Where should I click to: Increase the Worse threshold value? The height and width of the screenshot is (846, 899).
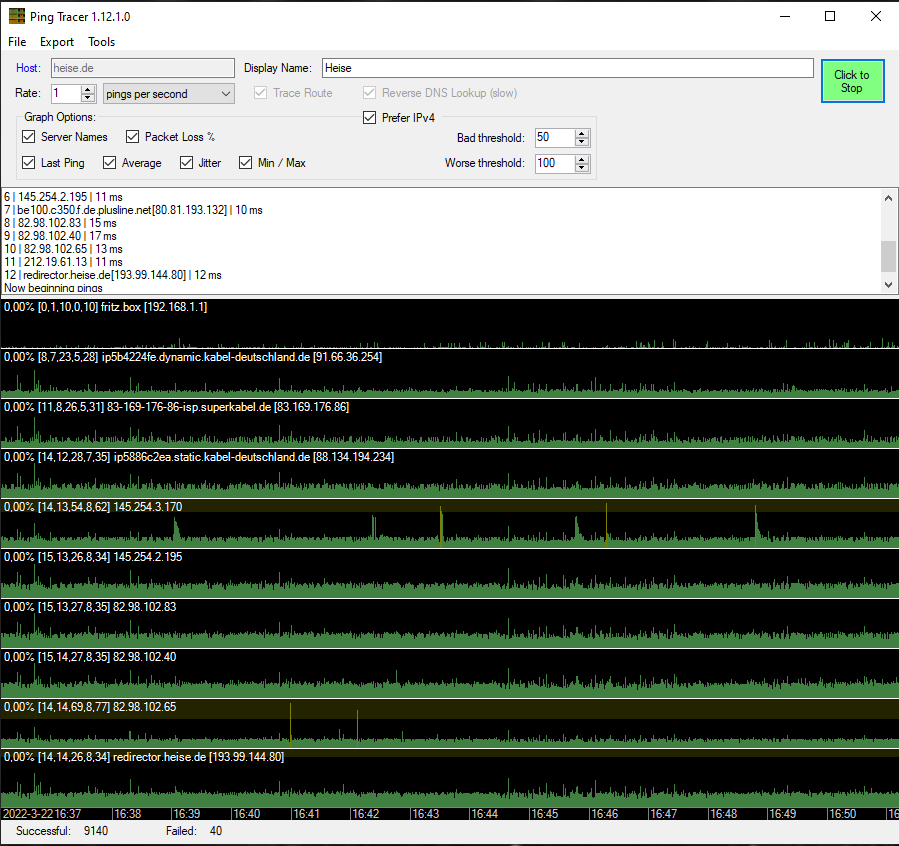[582, 159]
